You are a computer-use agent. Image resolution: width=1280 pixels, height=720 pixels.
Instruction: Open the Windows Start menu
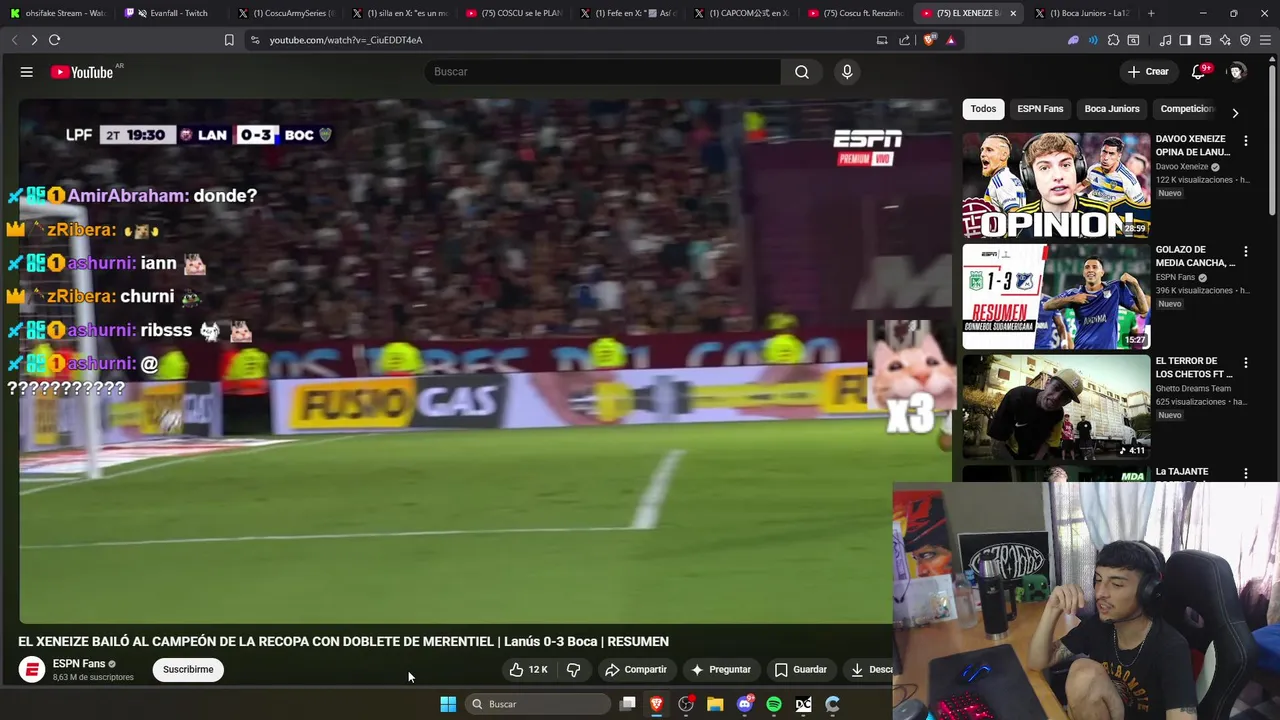click(x=448, y=704)
